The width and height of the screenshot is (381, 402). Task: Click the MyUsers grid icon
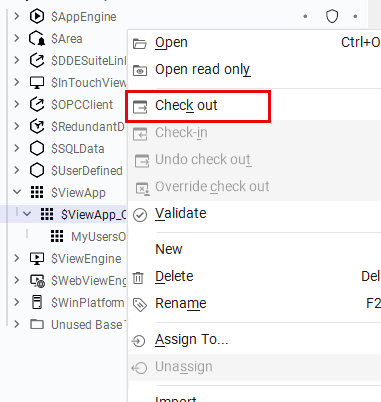(57, 236)
